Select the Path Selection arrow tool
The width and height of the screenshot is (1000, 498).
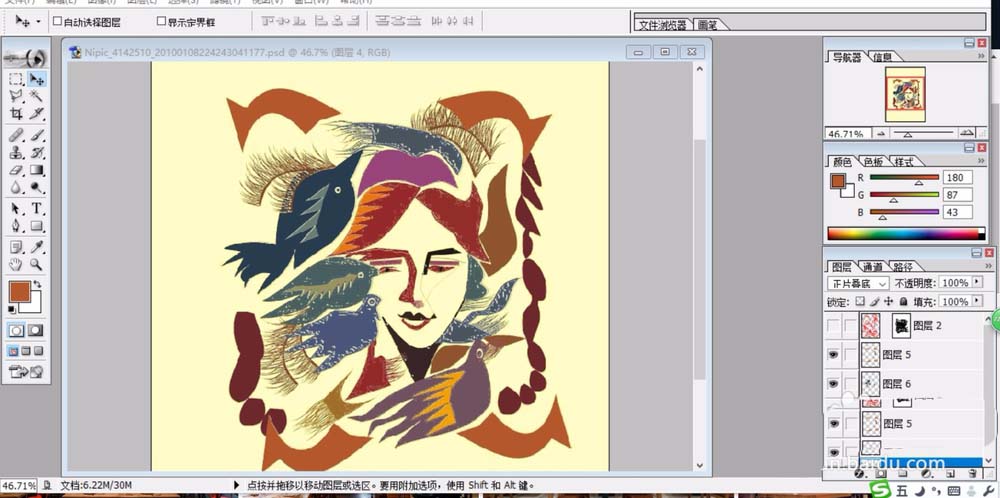click(16, 209)
